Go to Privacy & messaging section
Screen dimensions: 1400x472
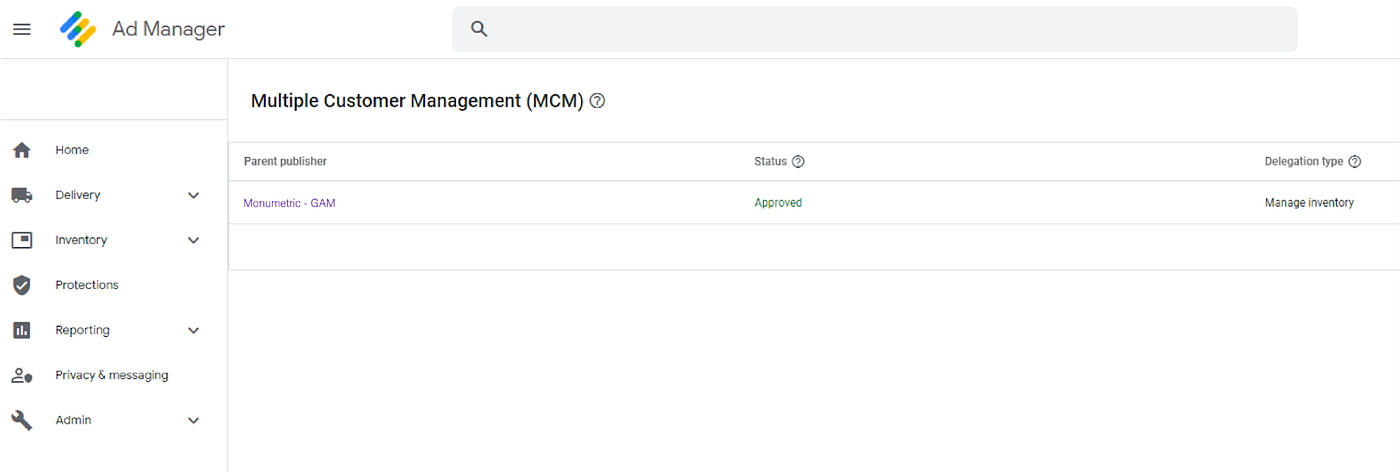point(111,376)
